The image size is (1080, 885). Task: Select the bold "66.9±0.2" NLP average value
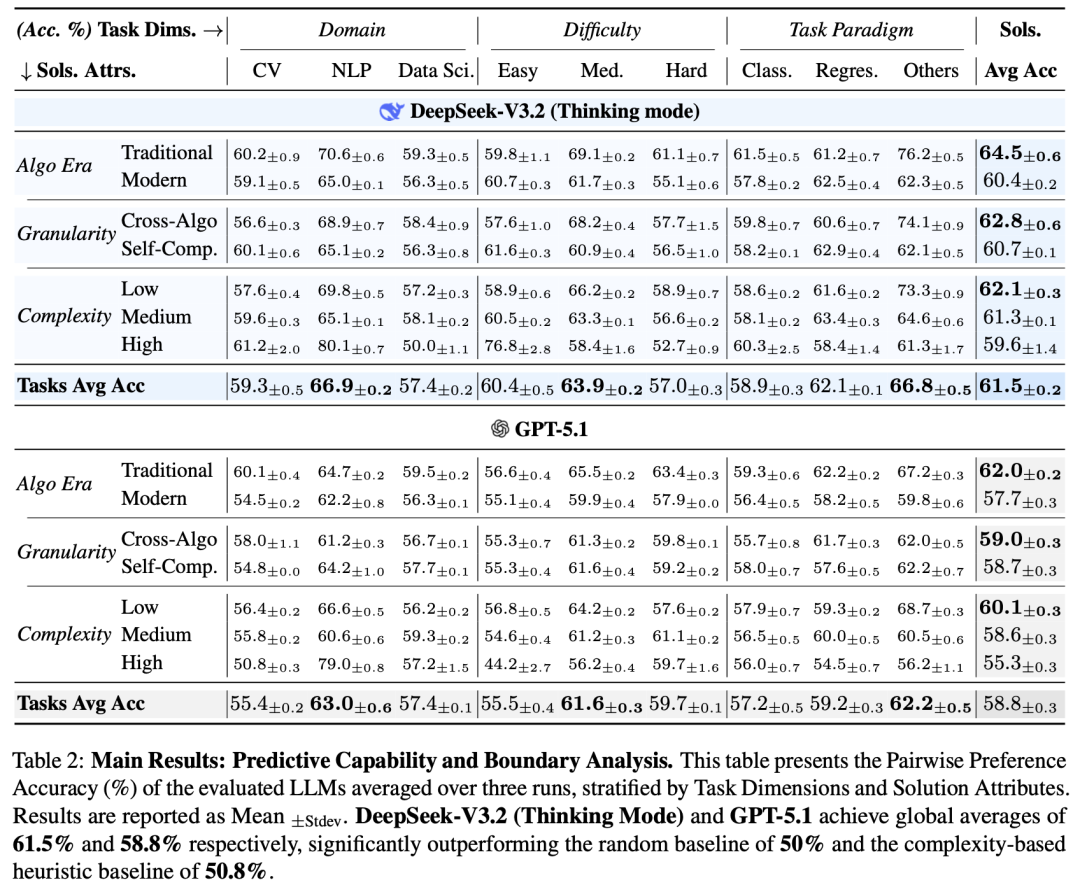351,386
